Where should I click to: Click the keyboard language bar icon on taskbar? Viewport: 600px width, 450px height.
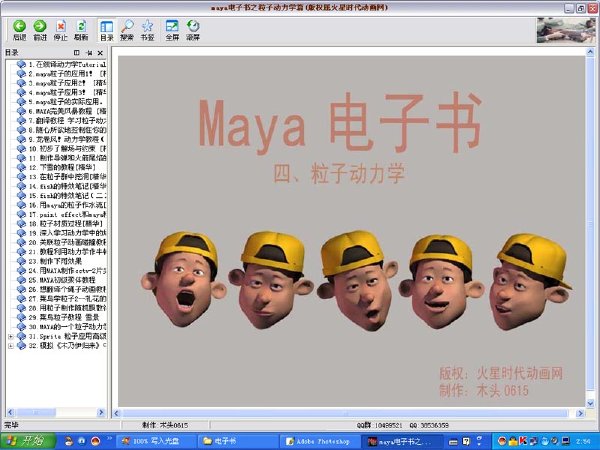[x=453, y=442]
